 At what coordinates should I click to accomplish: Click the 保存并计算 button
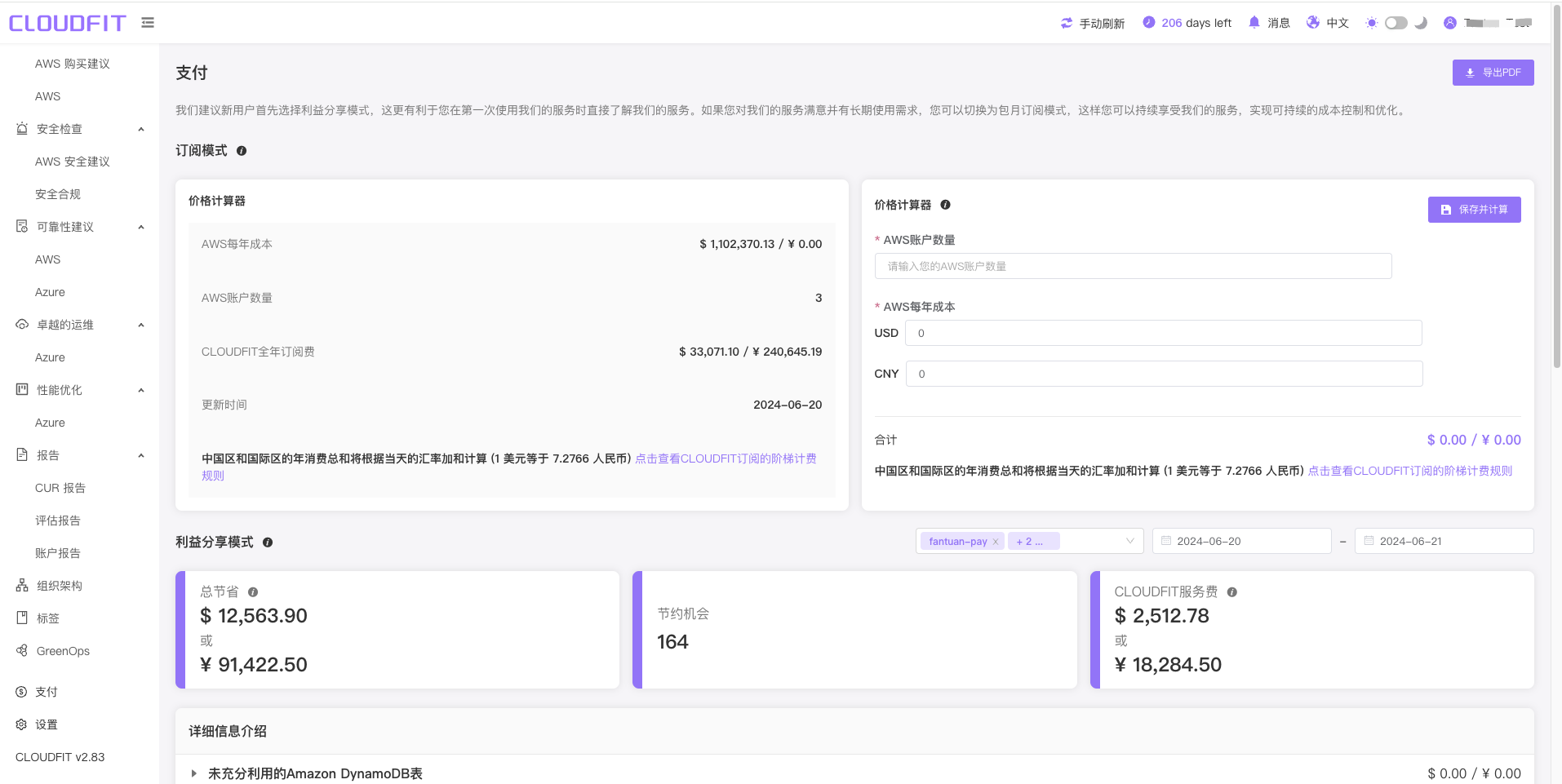point(1474,210)
